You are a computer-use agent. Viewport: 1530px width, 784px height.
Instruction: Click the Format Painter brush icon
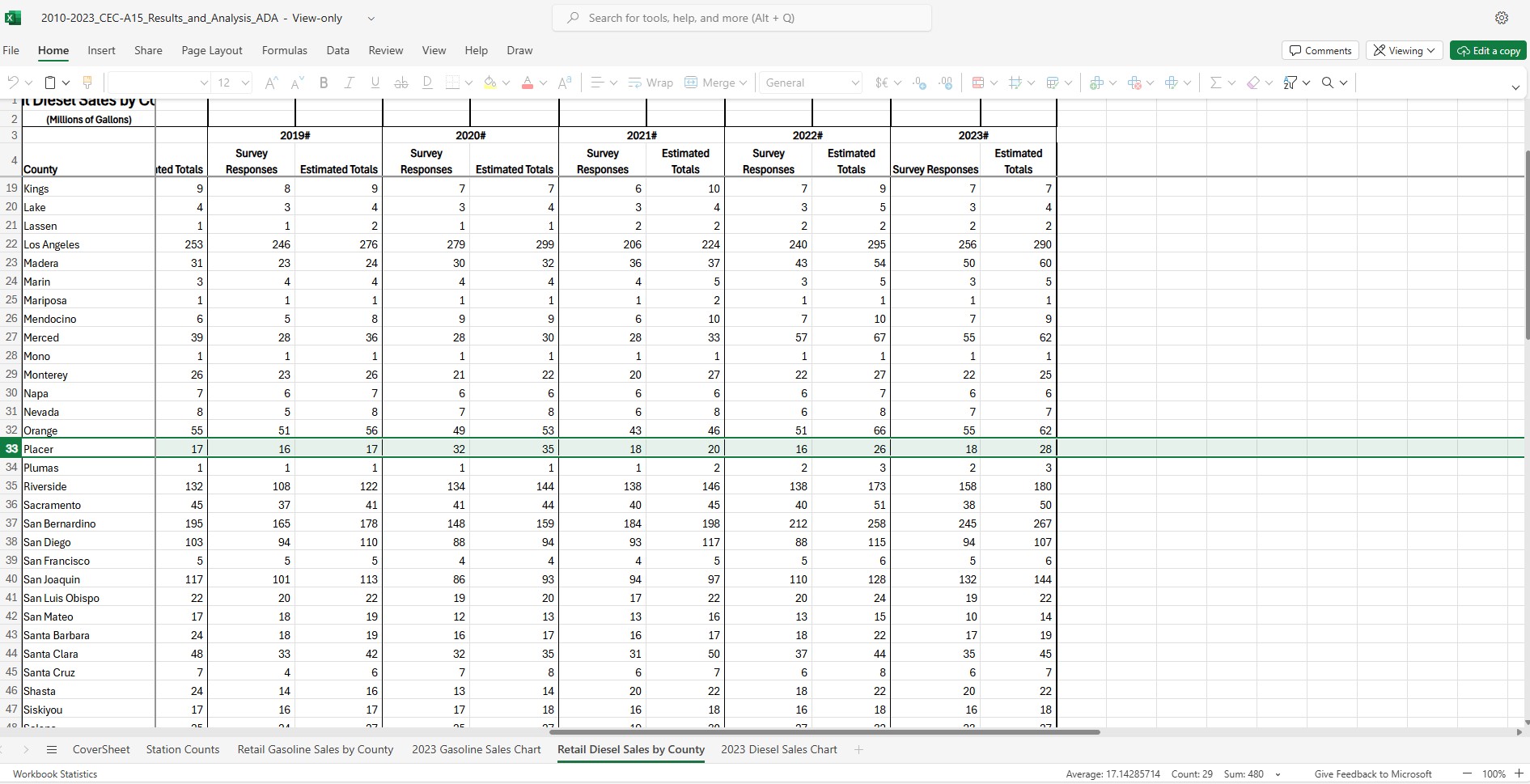tap(87, 83)
